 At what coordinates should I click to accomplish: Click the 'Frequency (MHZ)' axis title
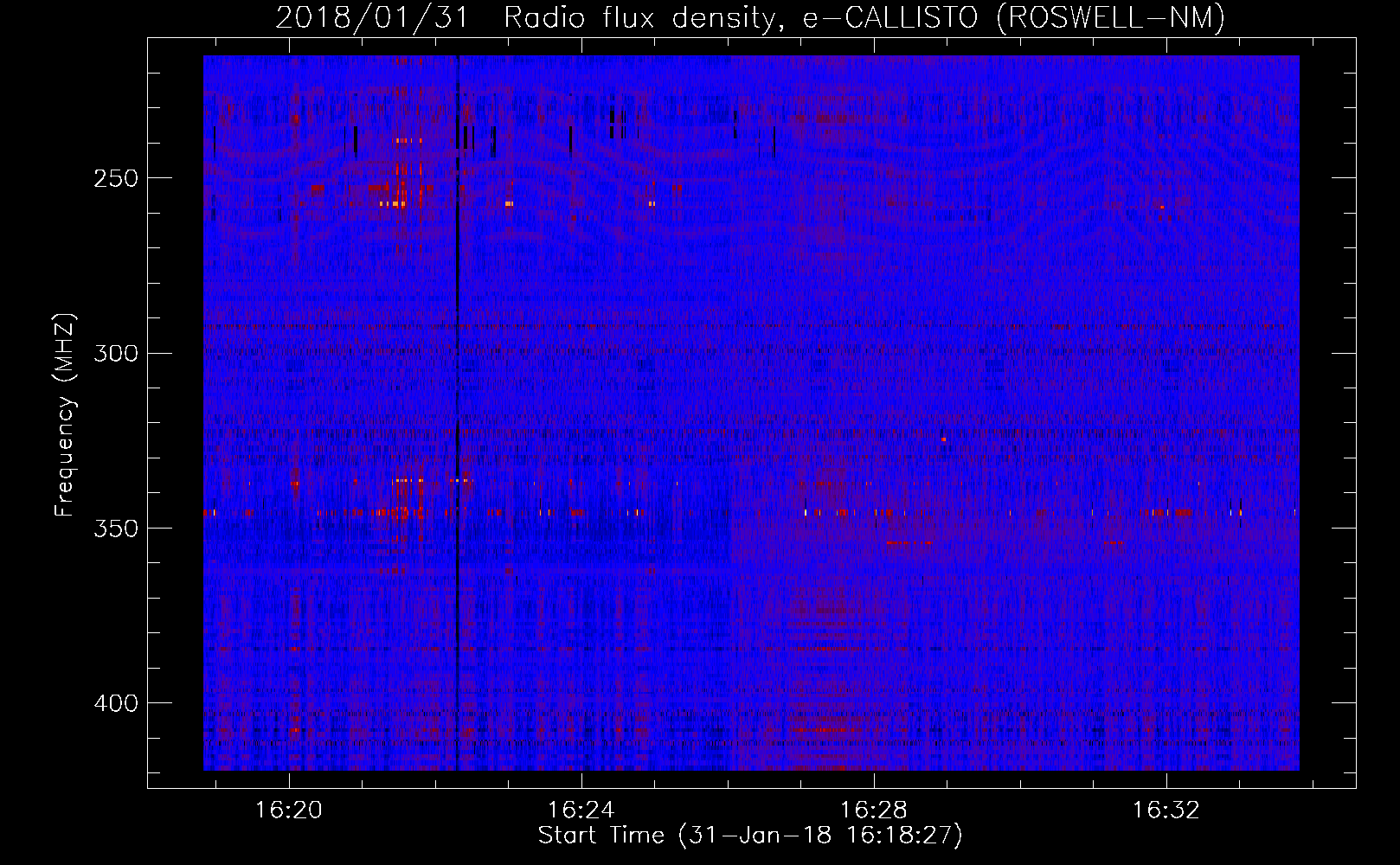click(x=65, y=414)
